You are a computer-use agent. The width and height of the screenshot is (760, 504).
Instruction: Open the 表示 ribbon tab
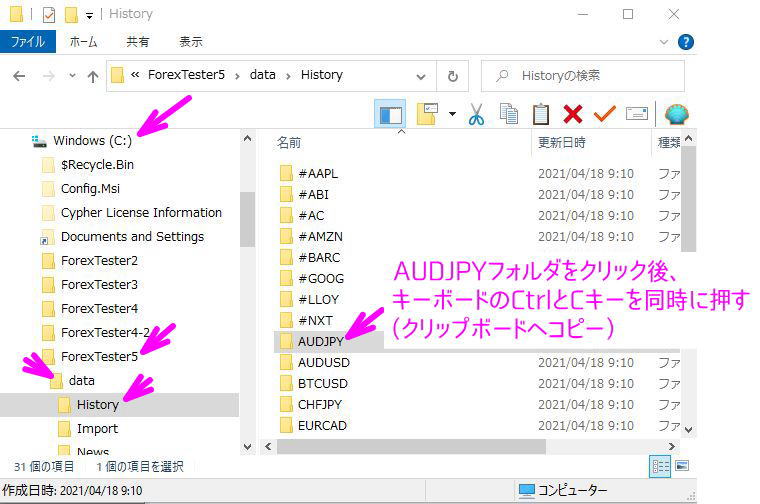coord(190,42)
